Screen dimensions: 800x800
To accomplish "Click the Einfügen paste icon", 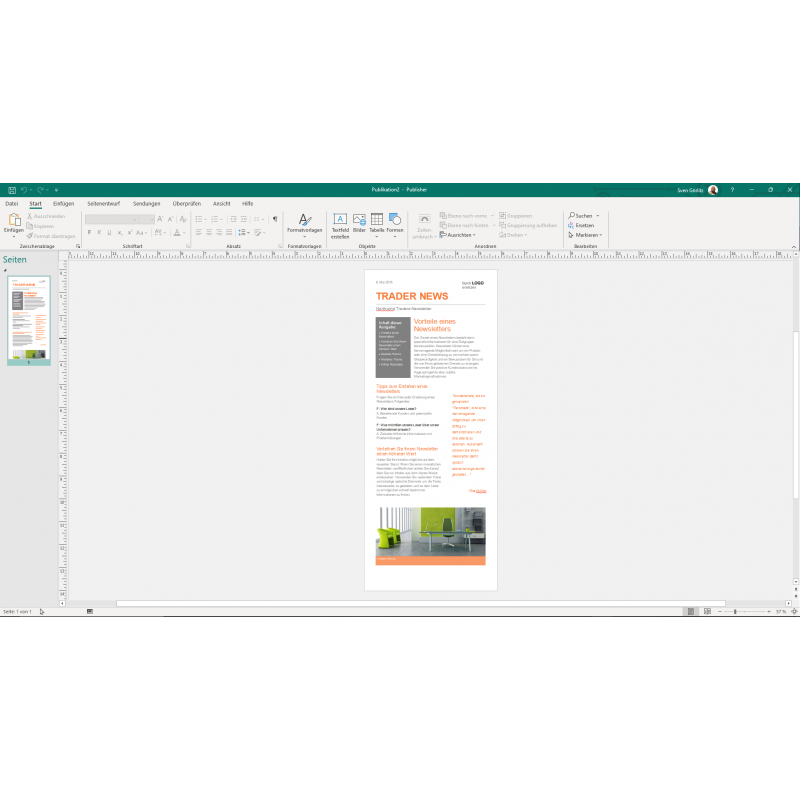I will [x=13, y=220].
